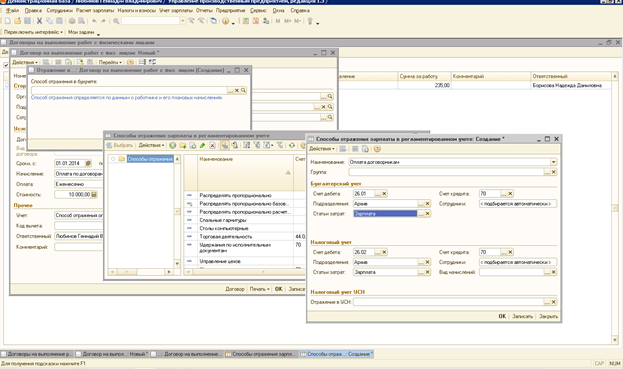Viewport: 623px width, 369px height.
Task: Click the Save diskette icon in main toolbar
Action: [27, 21]
